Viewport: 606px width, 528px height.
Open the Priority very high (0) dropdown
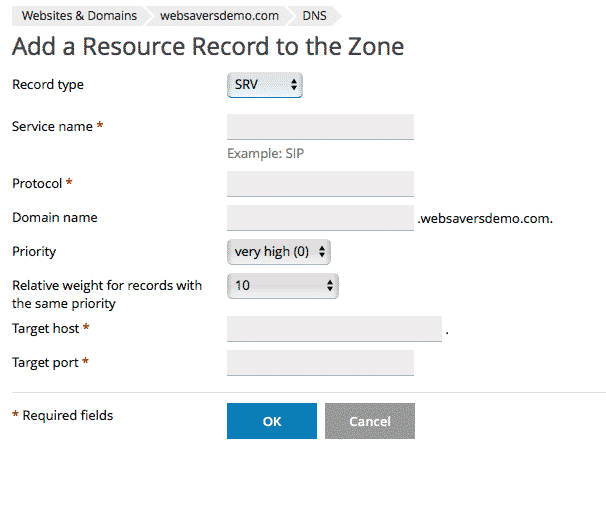[x=279, y=252]
